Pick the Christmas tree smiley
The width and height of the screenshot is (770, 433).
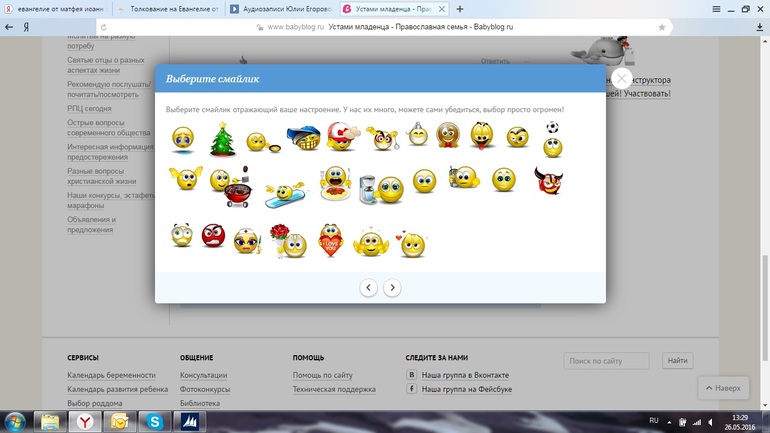221,139
